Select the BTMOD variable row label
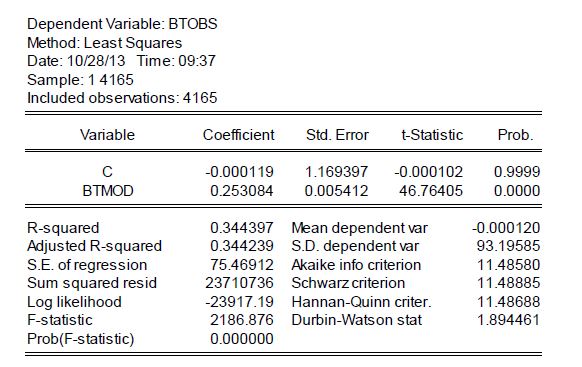This screenshot has height=367, width=582. click(x=108, y=191)
